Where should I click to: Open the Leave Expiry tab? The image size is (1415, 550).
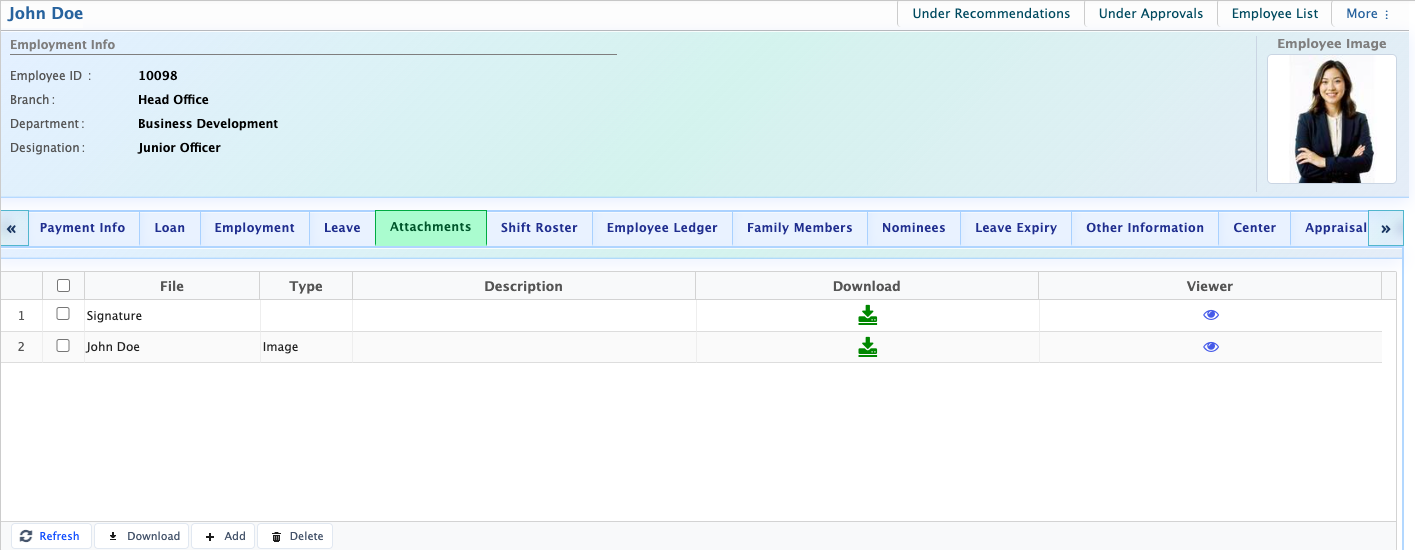pos(1016,228)
